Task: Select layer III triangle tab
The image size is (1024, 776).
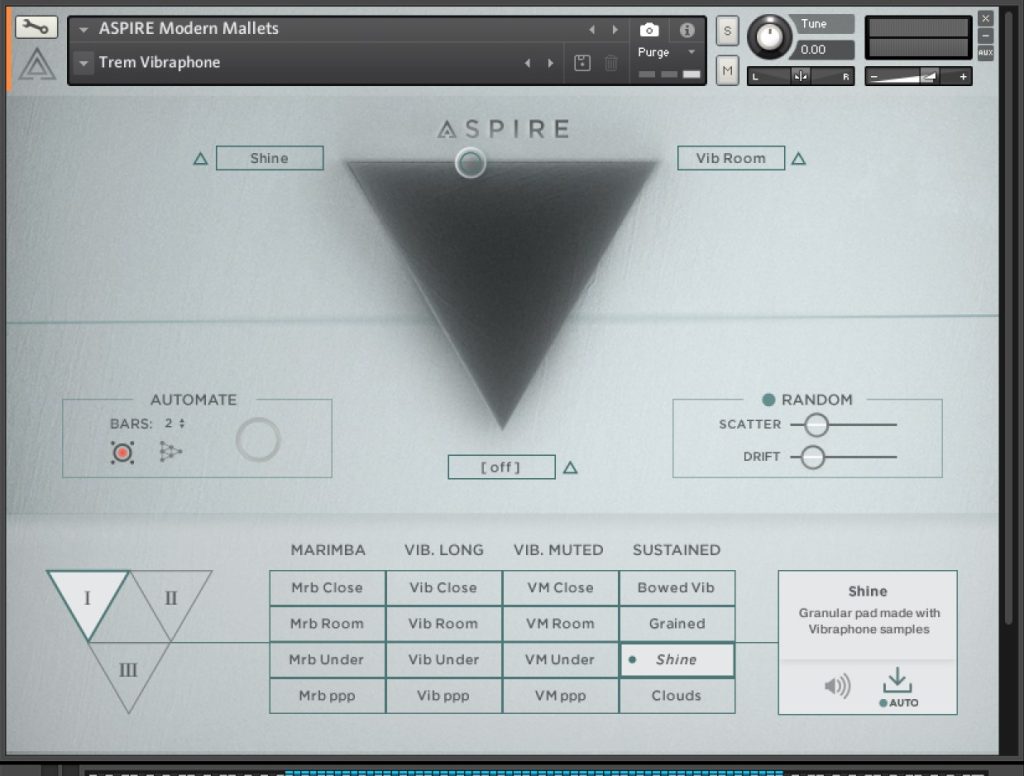Action: (x=128, y=670)
